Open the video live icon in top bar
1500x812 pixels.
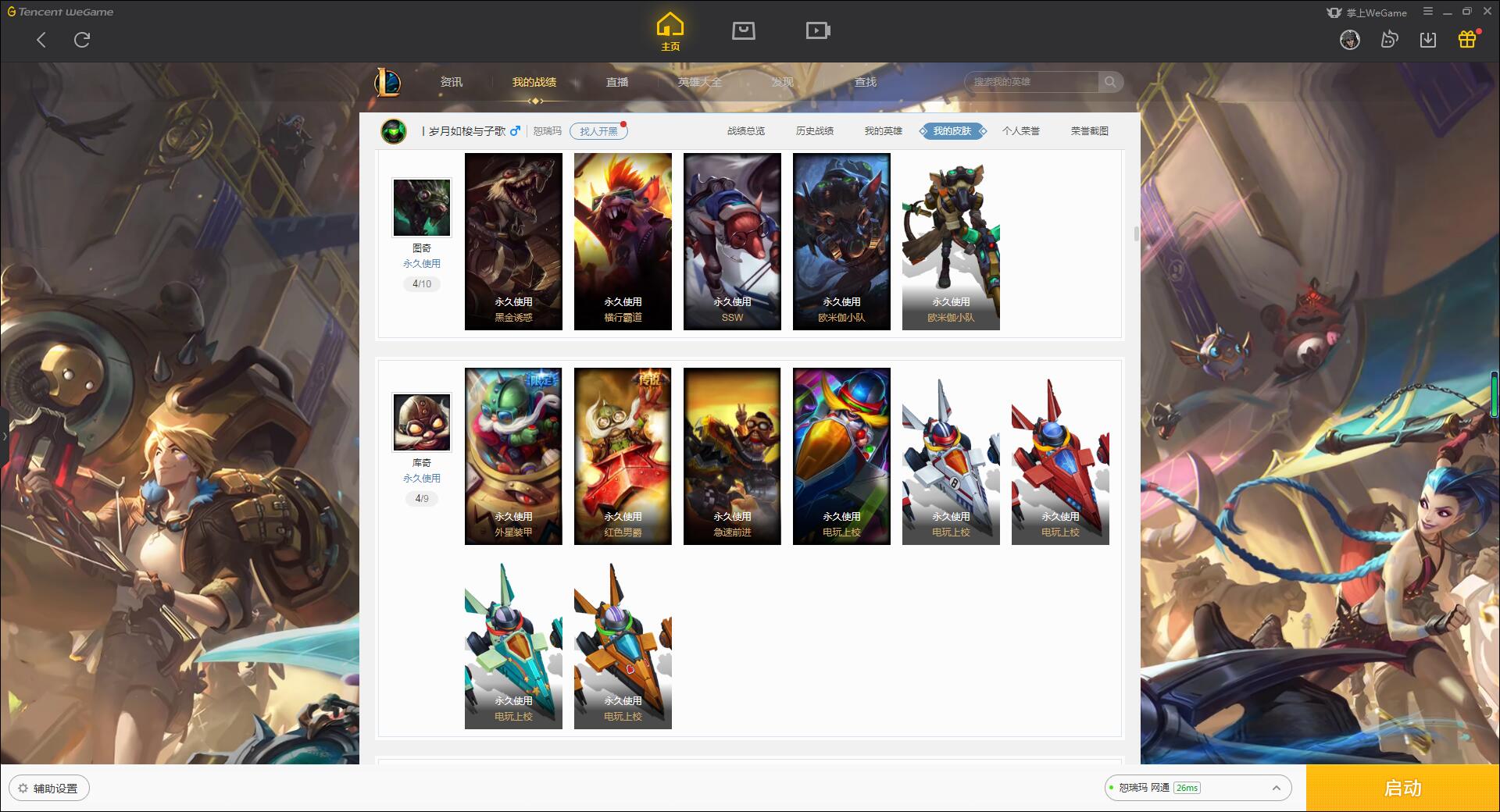point(818,30)
